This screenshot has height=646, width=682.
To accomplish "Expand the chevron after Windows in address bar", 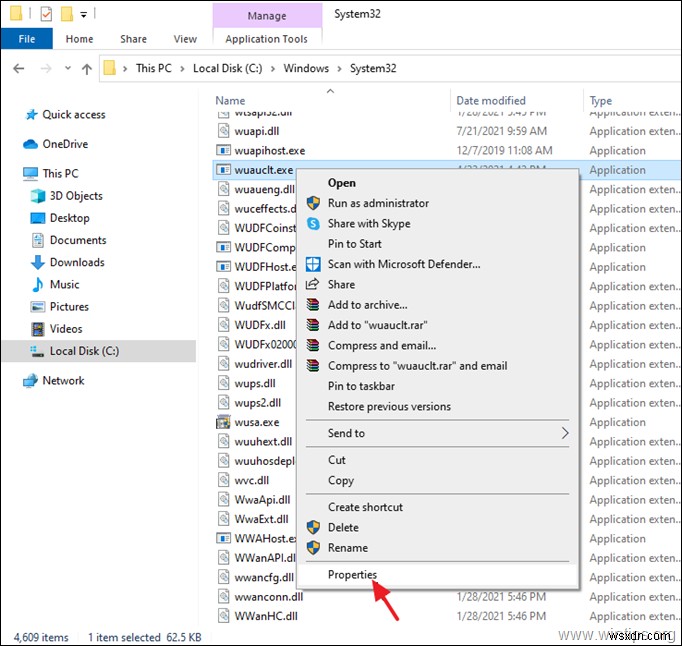I will (339, 69).
